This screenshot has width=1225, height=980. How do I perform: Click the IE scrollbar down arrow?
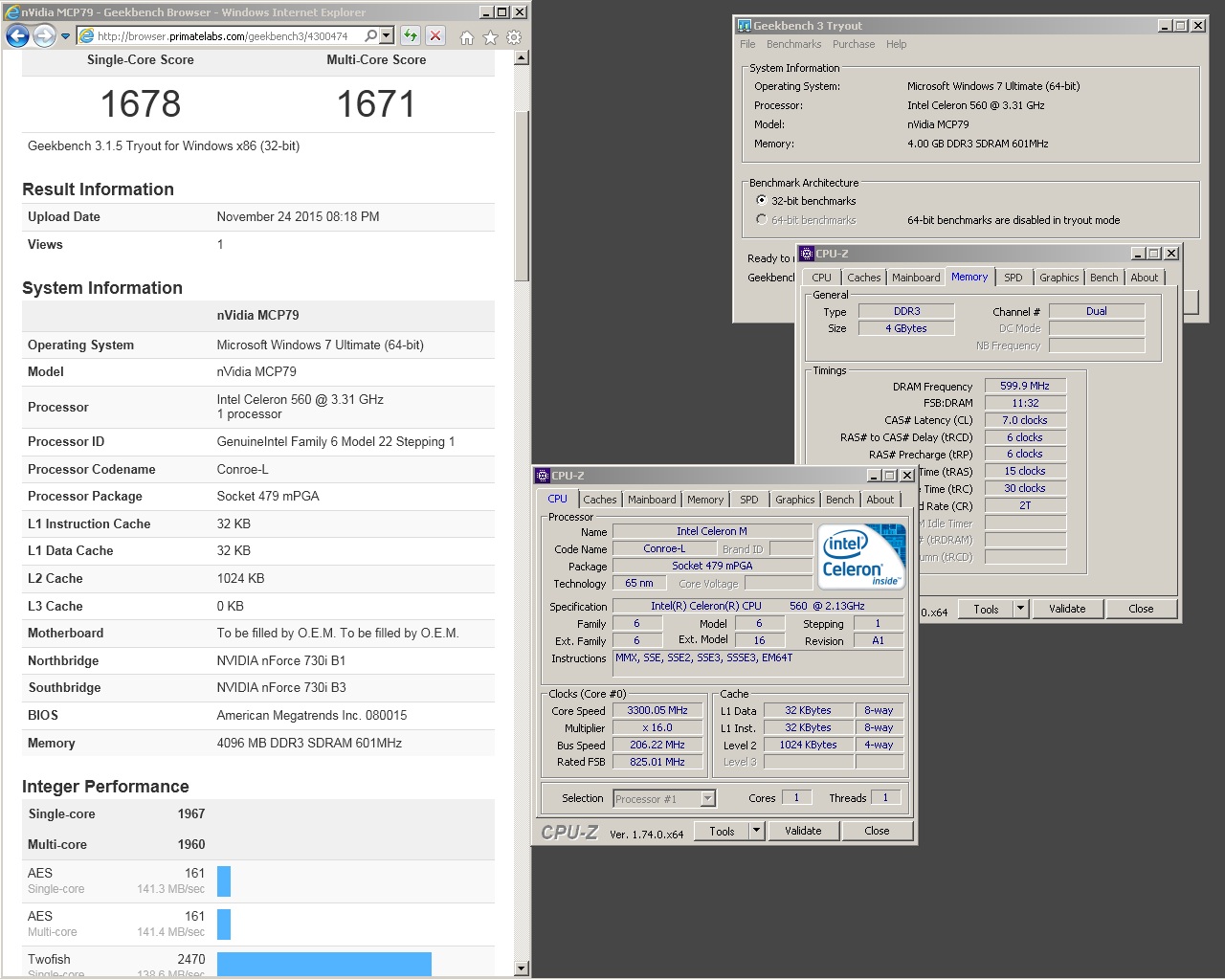pyautogui.click(x=522, y=969)
